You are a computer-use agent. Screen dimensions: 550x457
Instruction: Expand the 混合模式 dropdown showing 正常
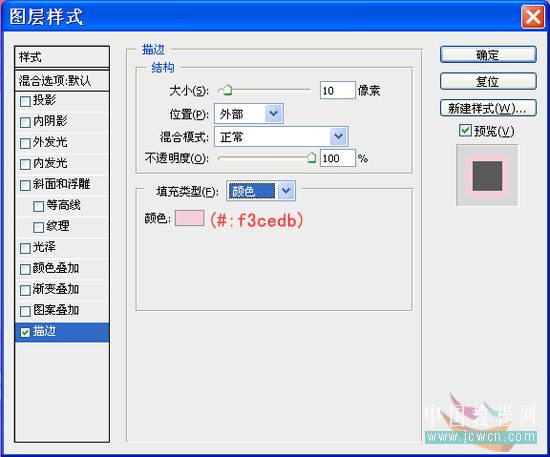coord(281,136)
